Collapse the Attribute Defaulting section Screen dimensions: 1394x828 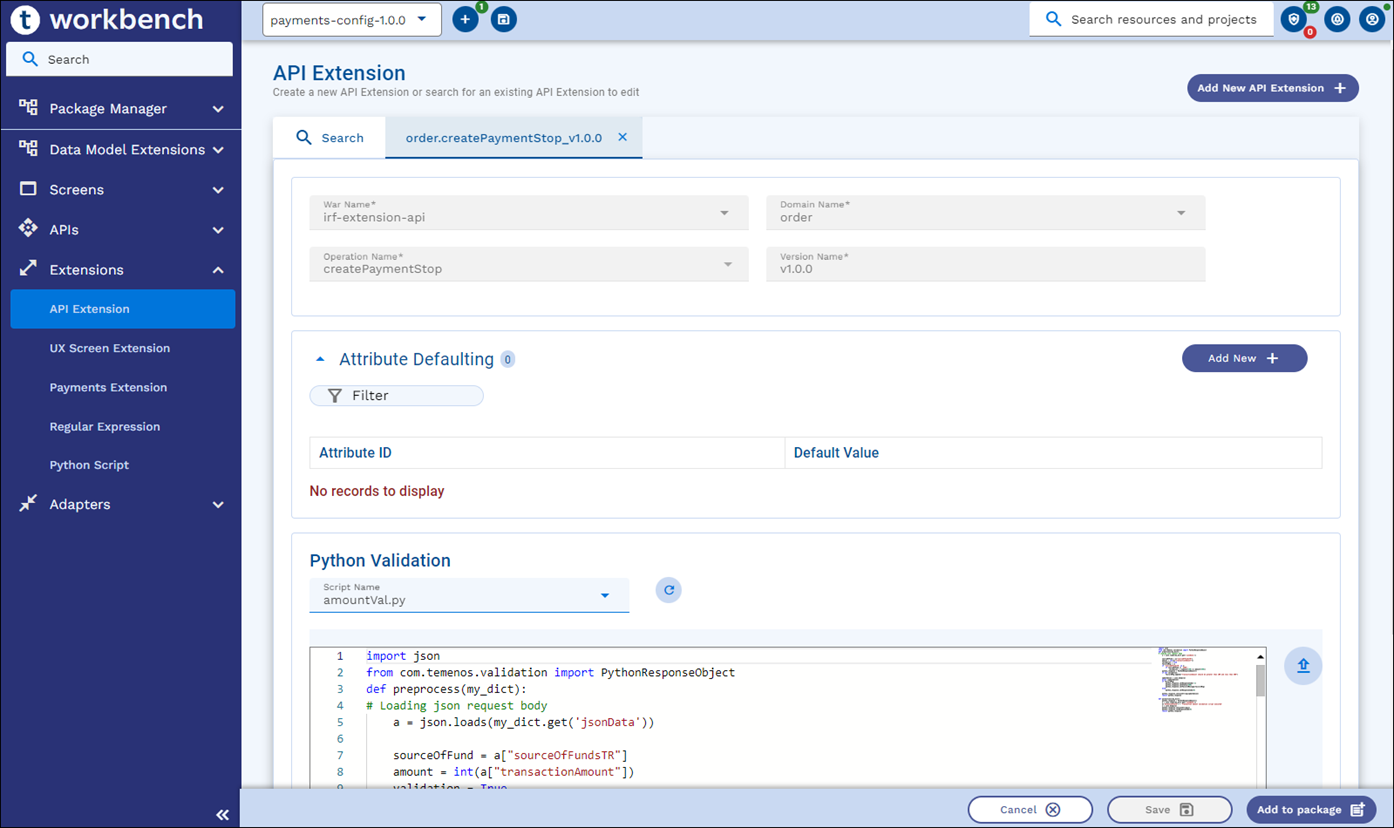click(x=320, y=359)
